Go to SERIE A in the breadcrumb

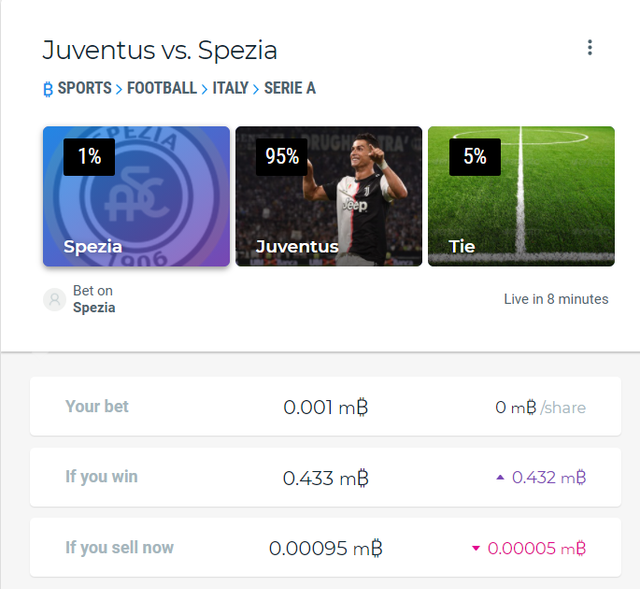click(290, 88)
